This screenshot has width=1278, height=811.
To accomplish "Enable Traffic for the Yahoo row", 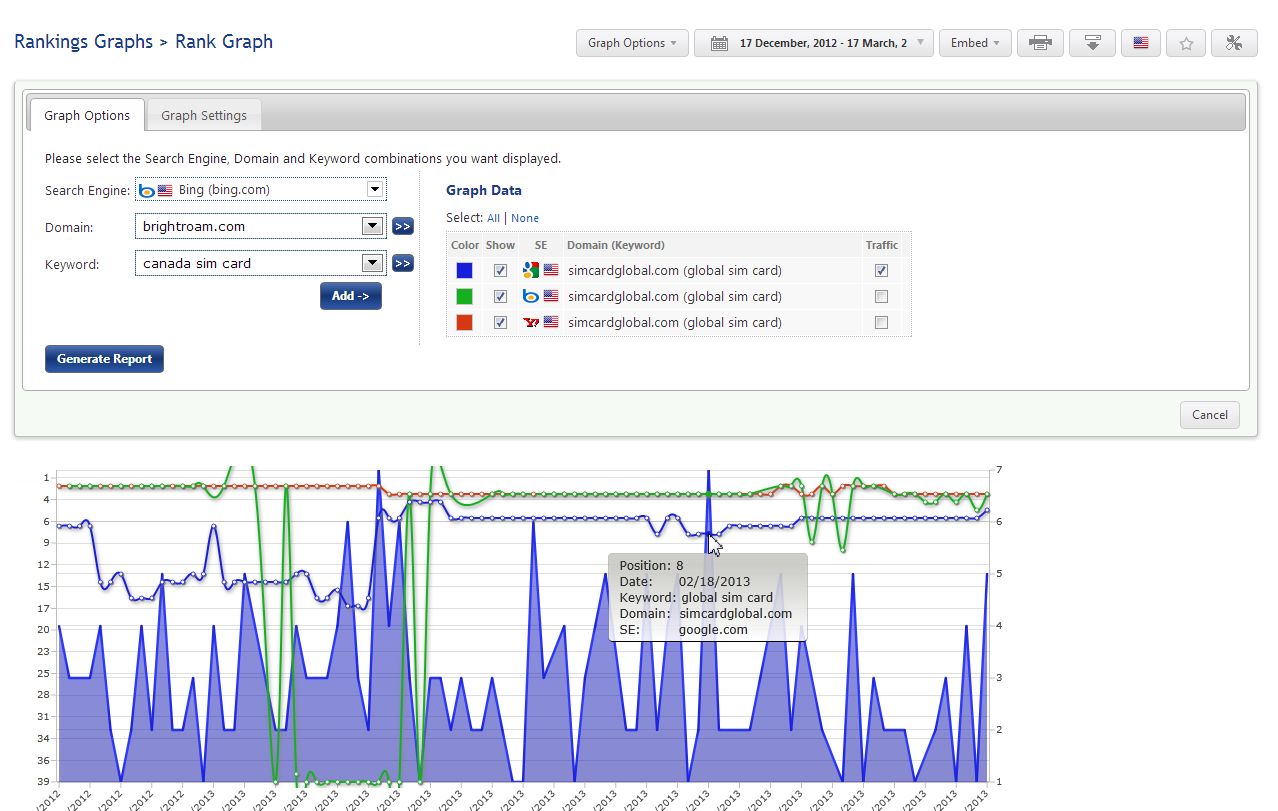I will point(881,323).
